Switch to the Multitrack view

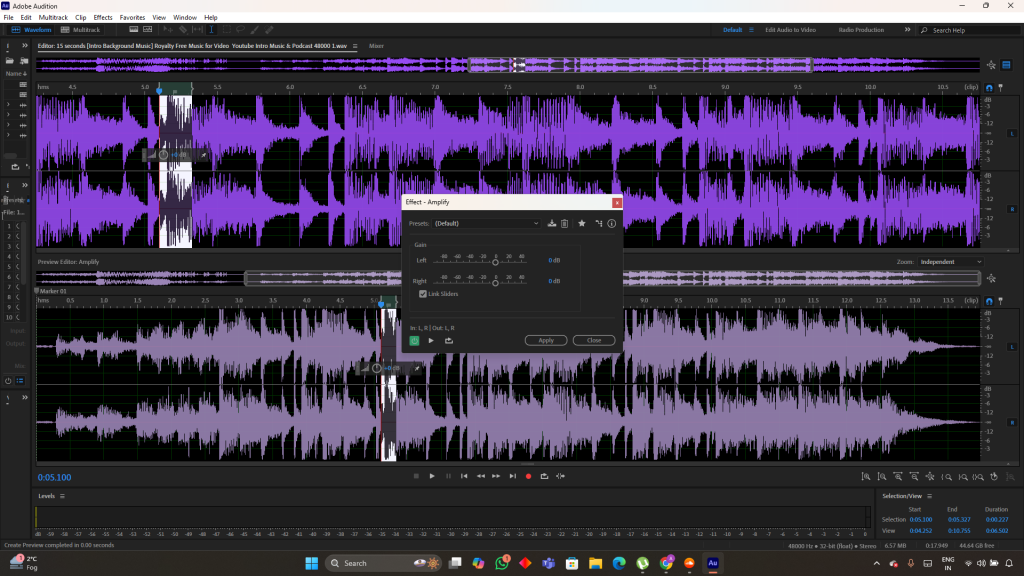tap(80, 30)
